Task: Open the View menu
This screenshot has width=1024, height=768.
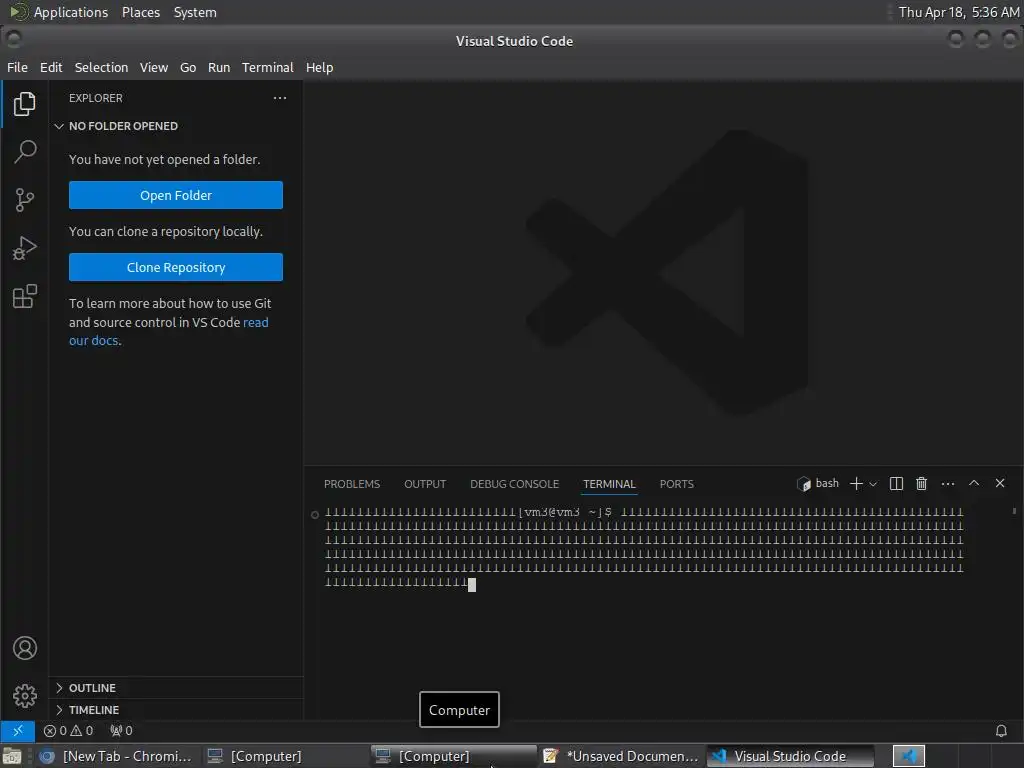Action: pyautogui.click(x=153, y=67)
